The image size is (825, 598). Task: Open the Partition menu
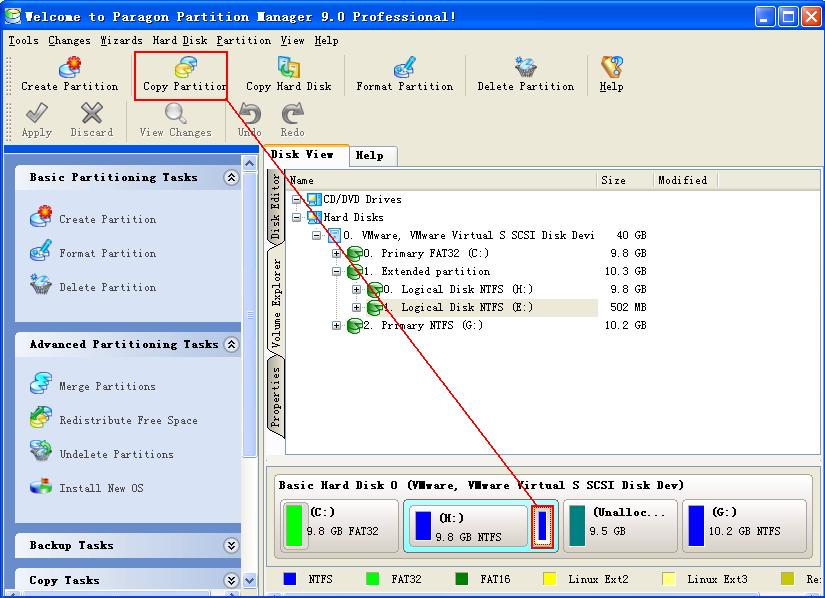(x=244, y=40)
